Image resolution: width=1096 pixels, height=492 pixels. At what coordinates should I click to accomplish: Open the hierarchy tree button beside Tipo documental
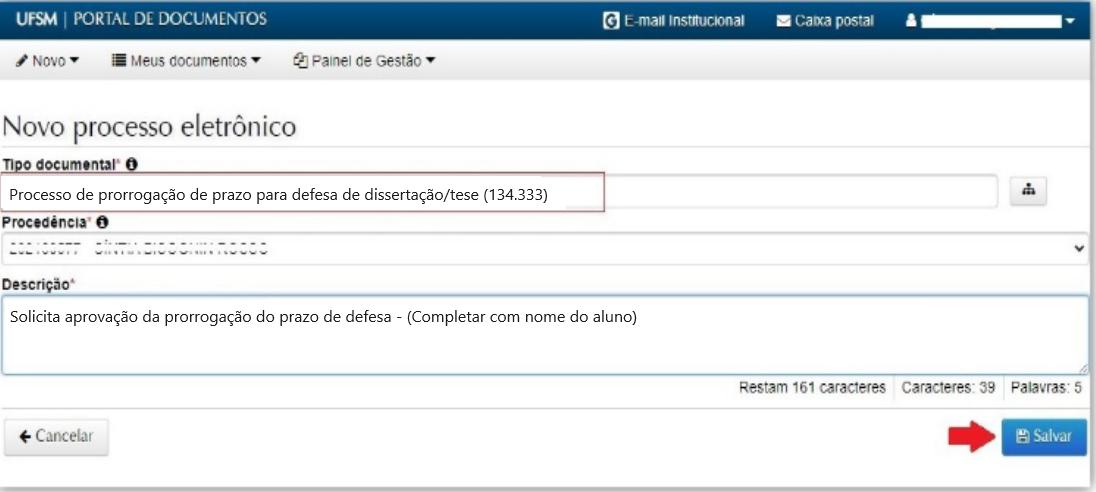[1028, 193]
